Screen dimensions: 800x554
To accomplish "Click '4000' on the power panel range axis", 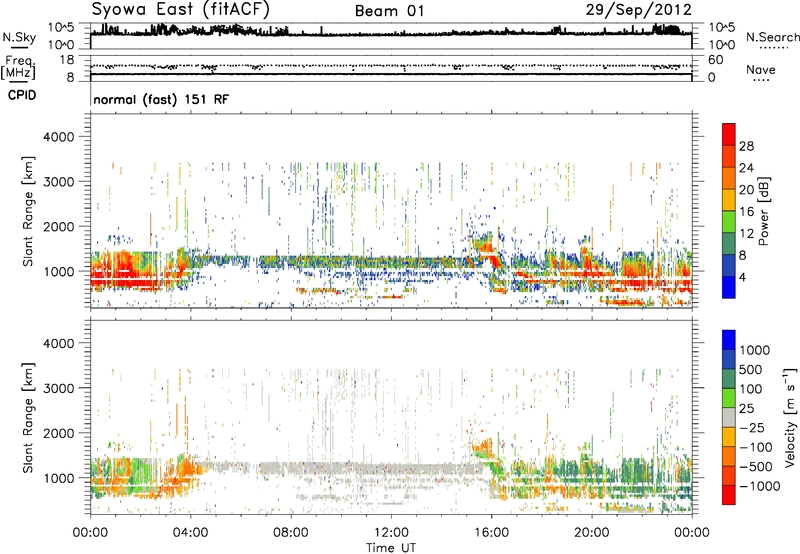I will (58, 137).
